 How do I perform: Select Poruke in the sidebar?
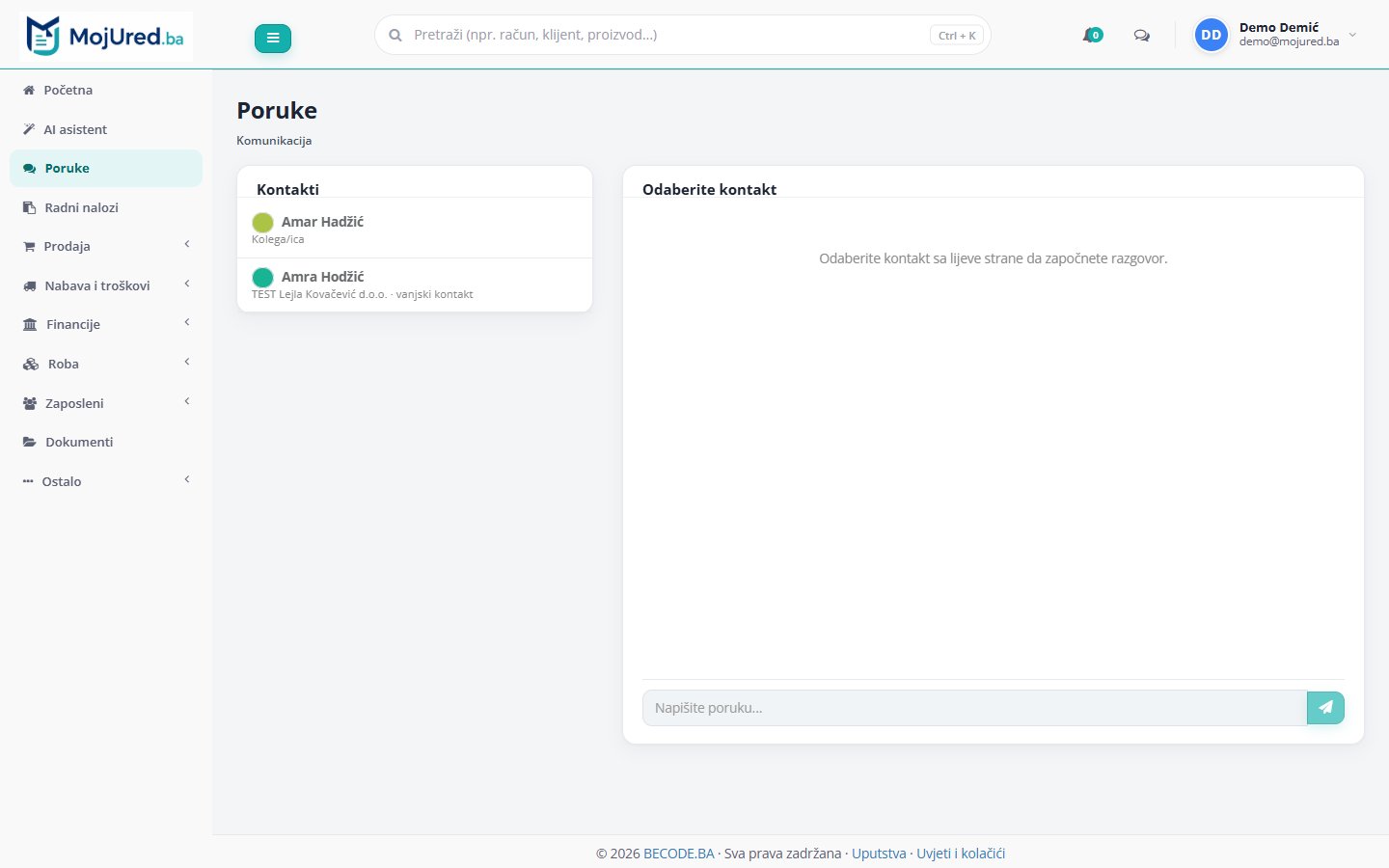click(x=106, y=168)
